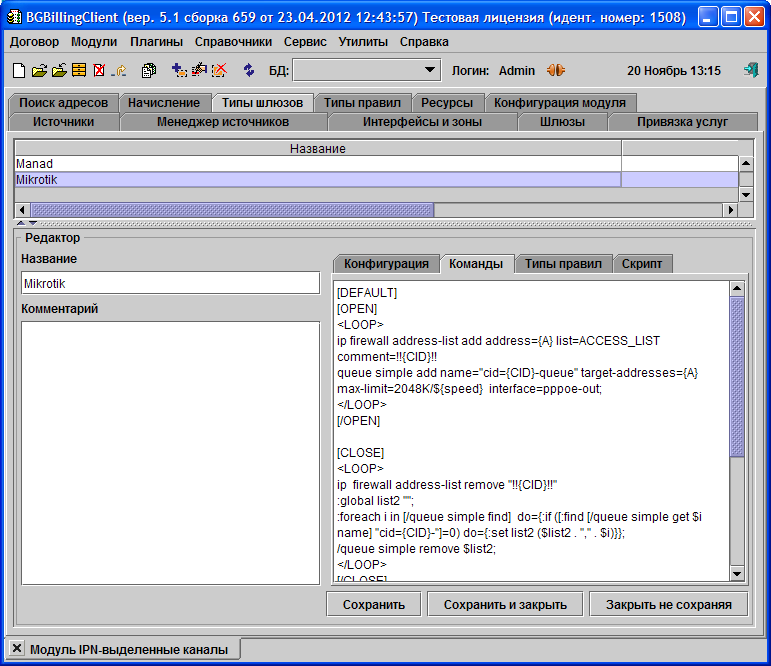Click commands editor scrollbar up arrow

click(737, 289)
